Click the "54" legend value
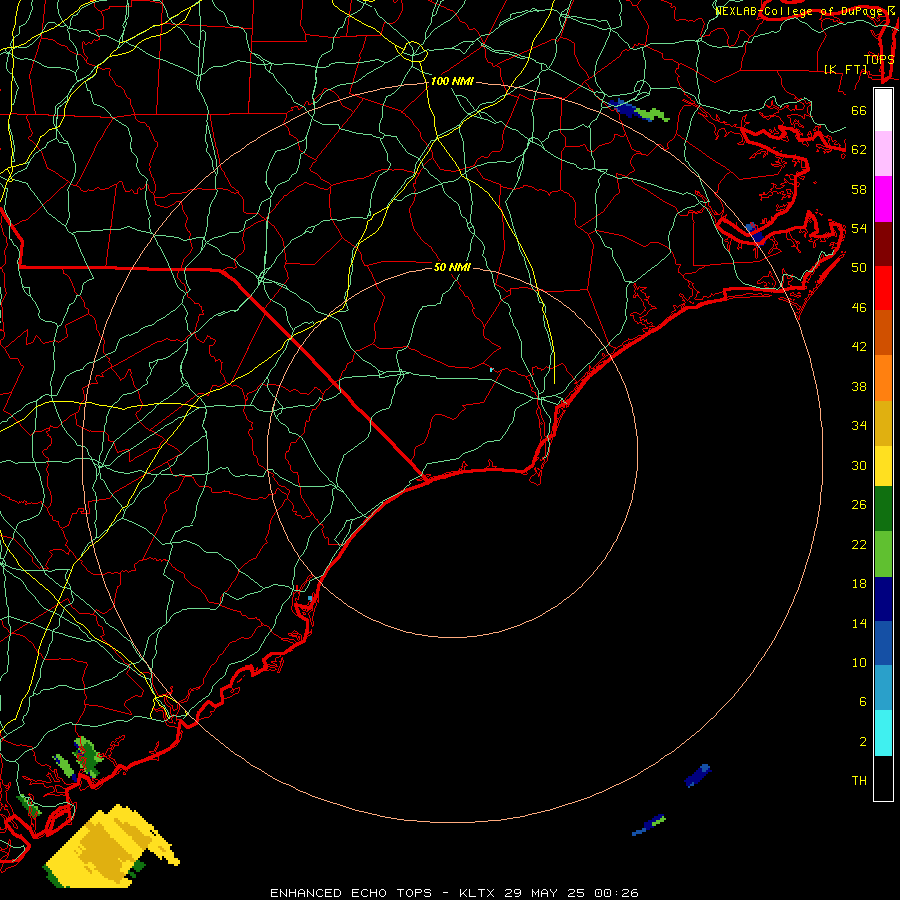The width and height of the screenshot is (900, 900). [859, 228]
